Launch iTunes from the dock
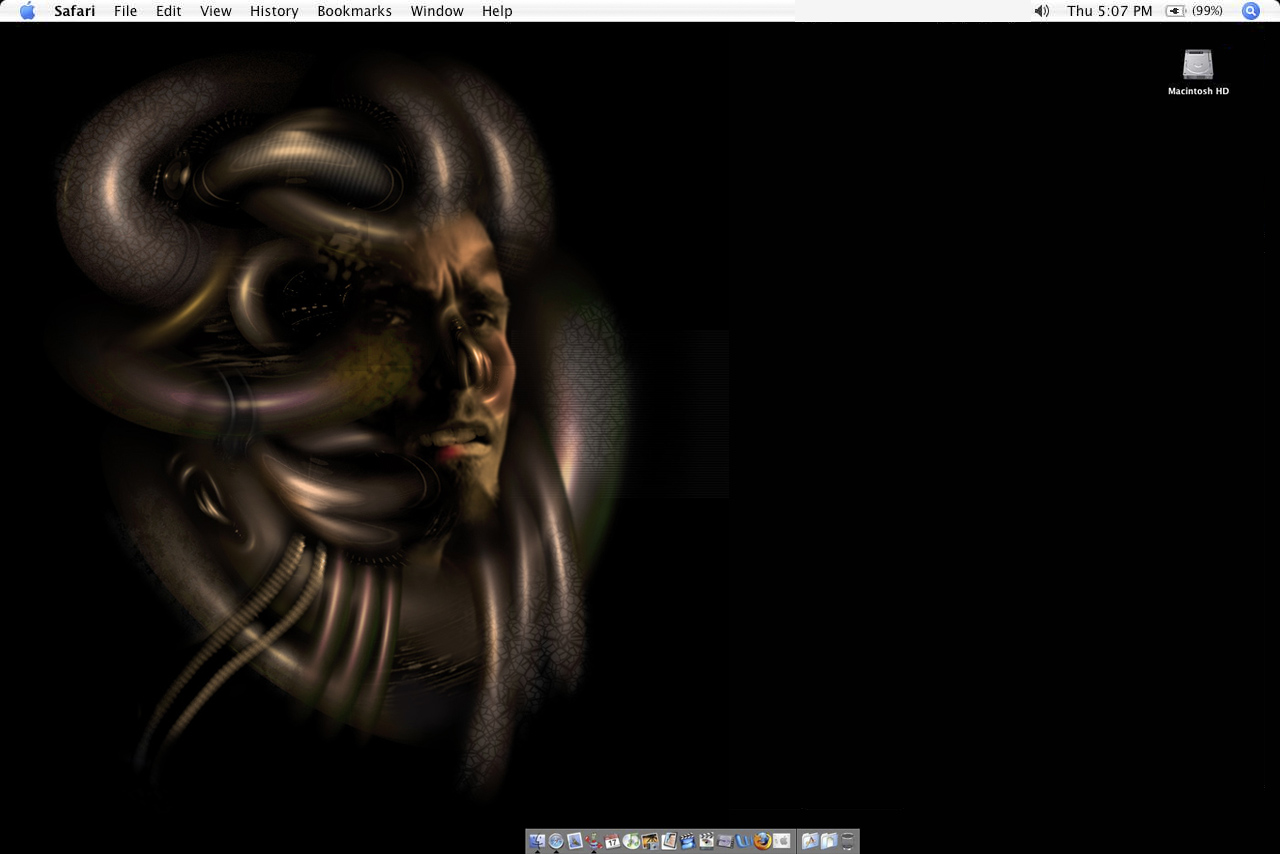1280x854 pixels. [x=631, y=841]
